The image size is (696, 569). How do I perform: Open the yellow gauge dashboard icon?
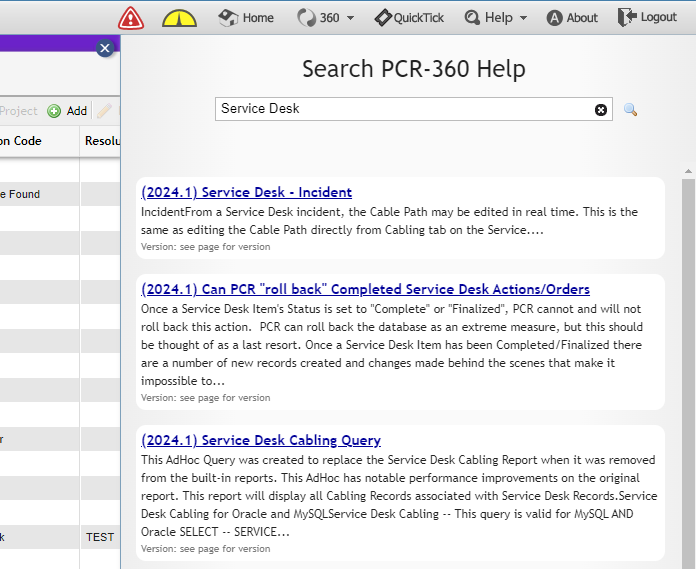(x=179, y=19)
